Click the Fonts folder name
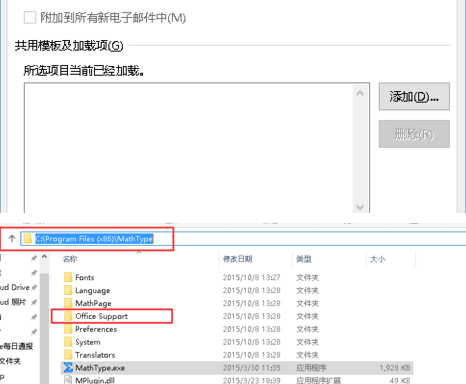Viewport: 466px width, 384px height. (85, 277)
